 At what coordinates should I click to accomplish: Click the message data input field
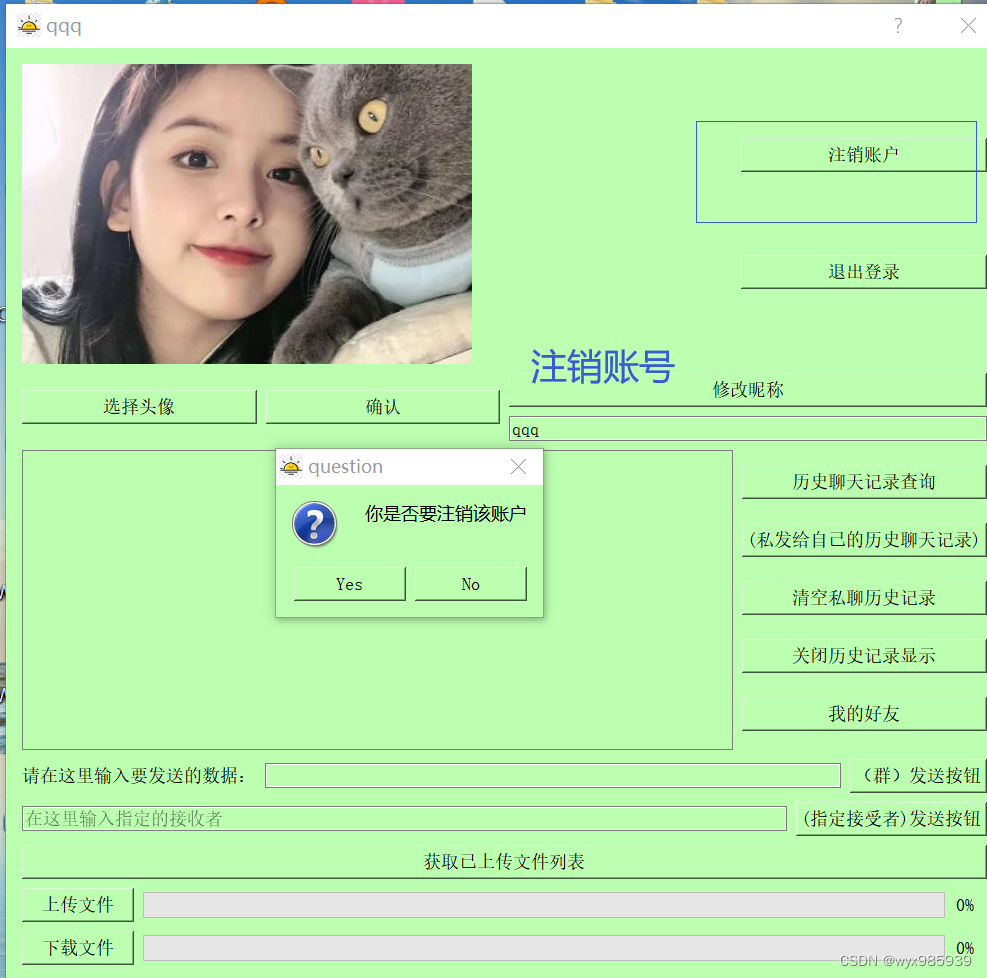coord(553,775)
